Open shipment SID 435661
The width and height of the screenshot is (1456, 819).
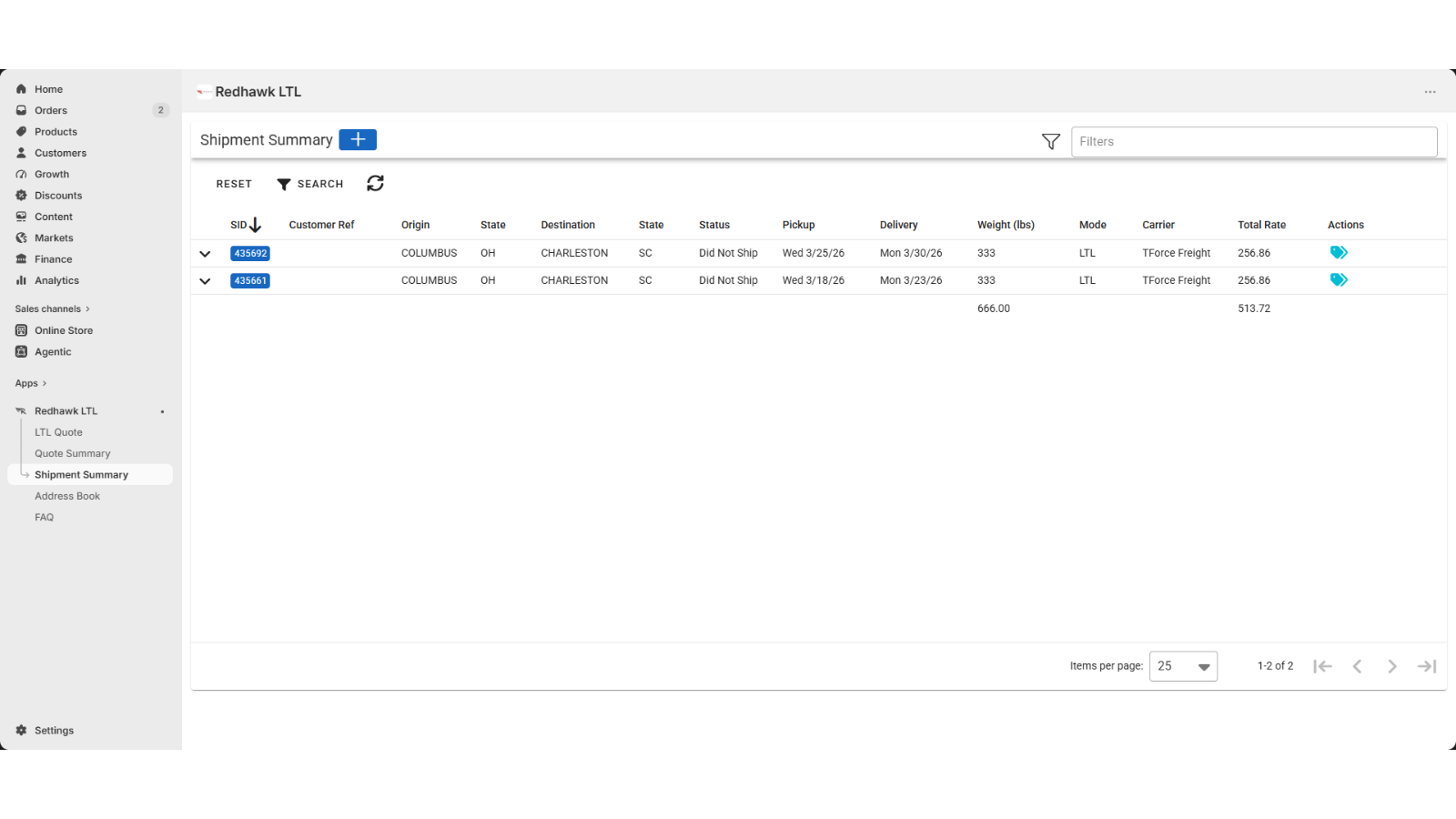[x=250, y=281]
